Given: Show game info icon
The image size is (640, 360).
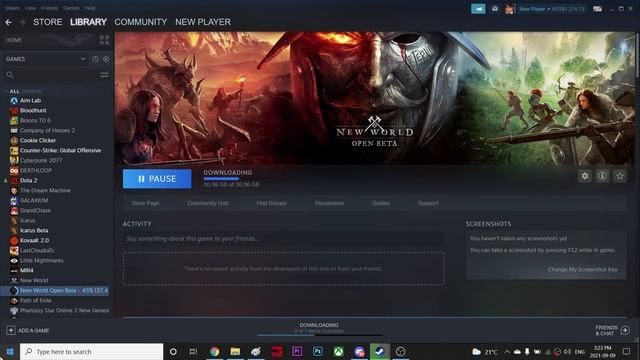Looking at the screenshot, I should coord(602,176).
